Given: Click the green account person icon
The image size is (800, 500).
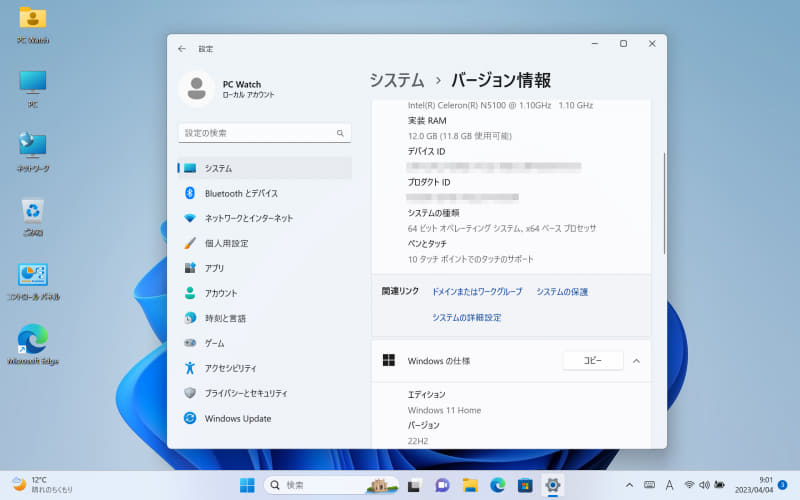Looking at the screenshot, I should tap(190, 293).
